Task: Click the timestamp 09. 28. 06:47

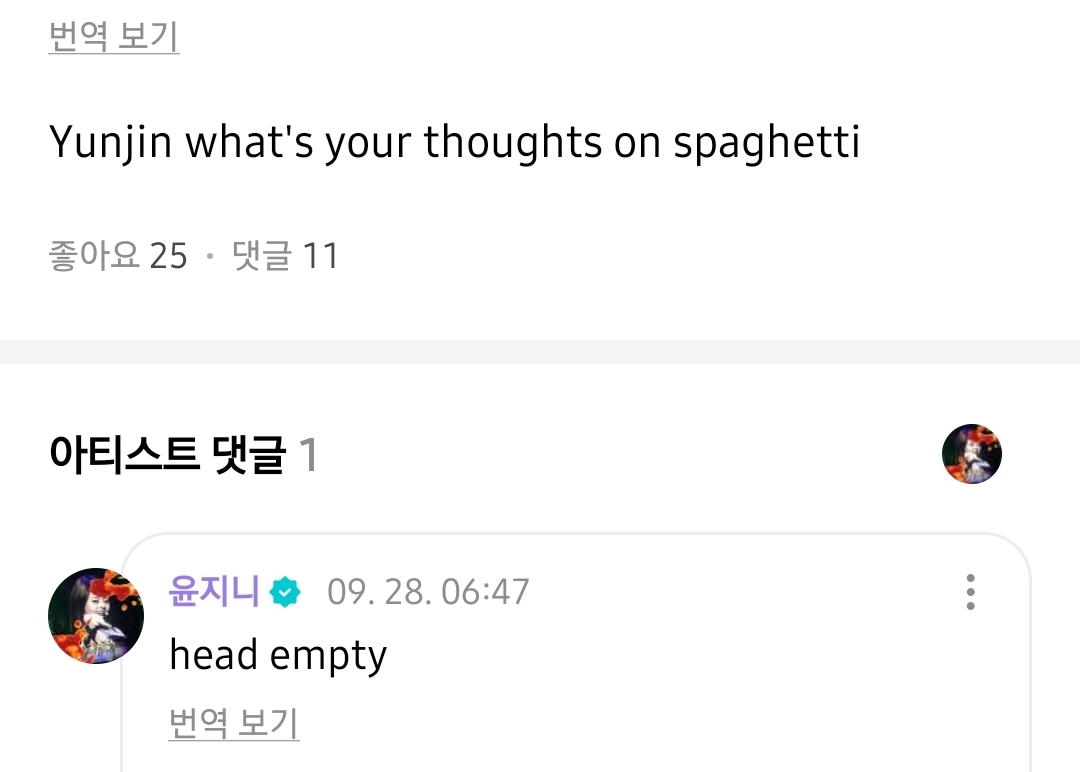Action: tap(428, 592)
